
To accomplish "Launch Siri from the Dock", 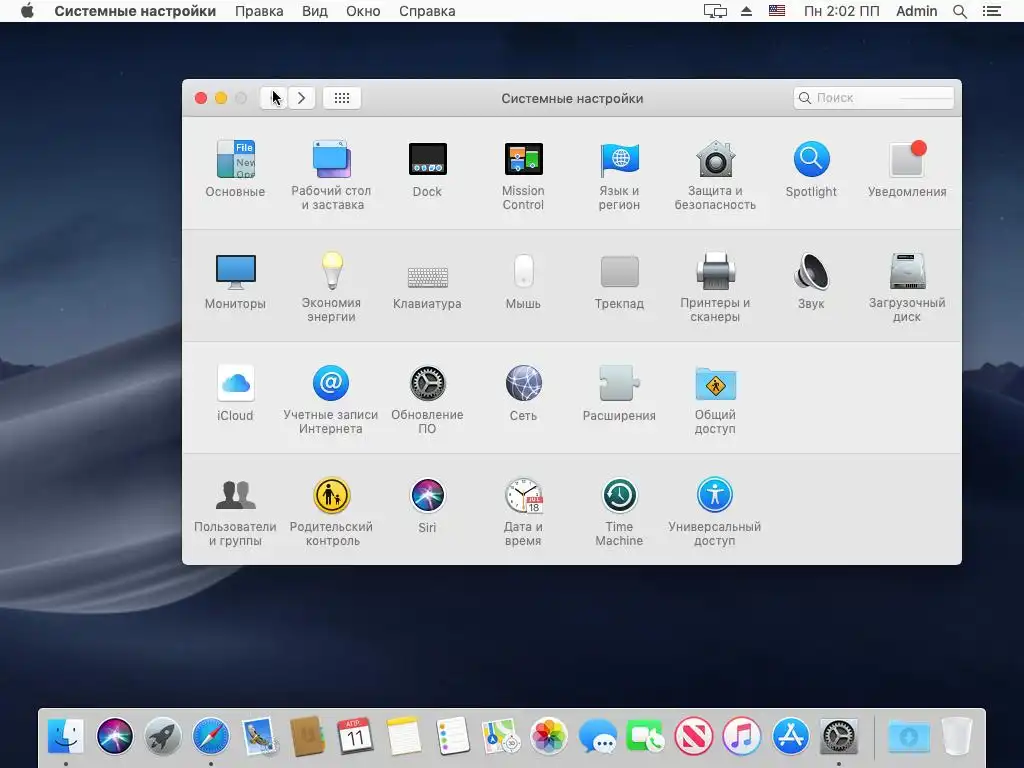I will (114, 736).
